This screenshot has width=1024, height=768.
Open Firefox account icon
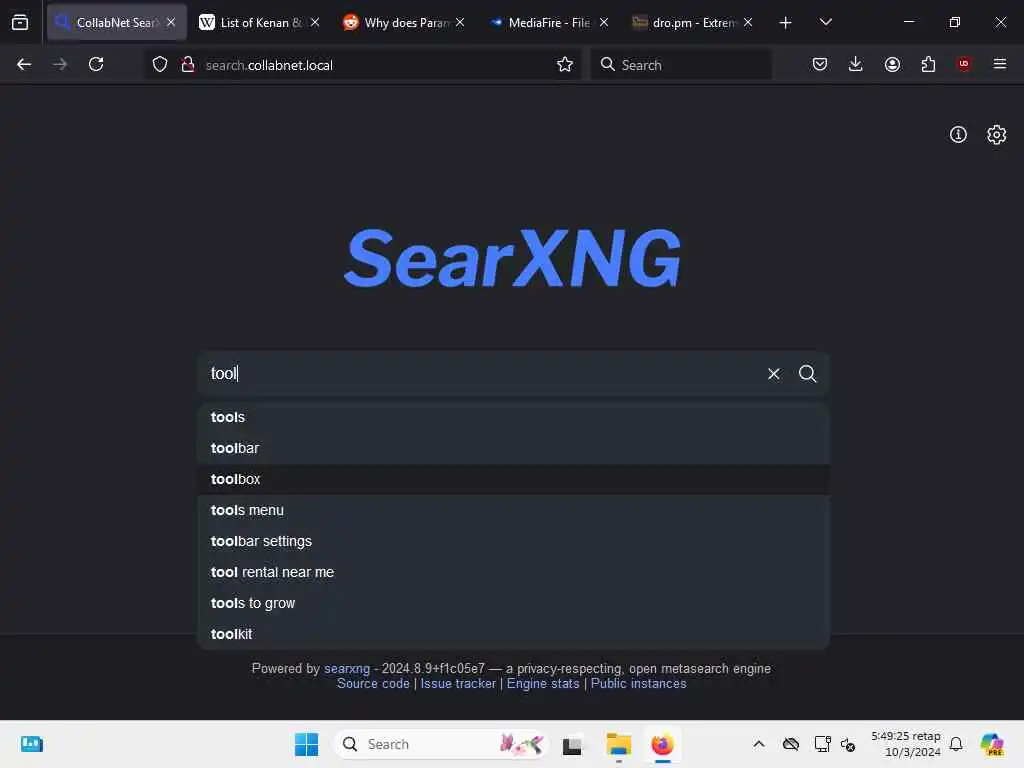pos(892,64)
